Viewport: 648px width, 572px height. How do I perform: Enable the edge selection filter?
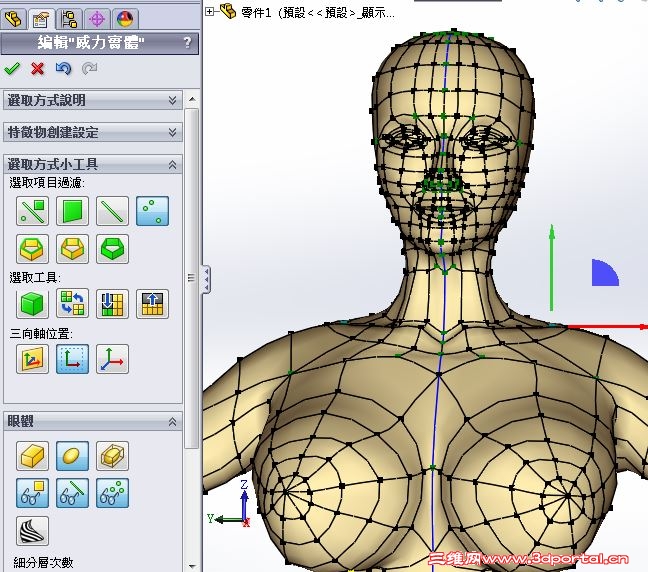tap(112, 211)
